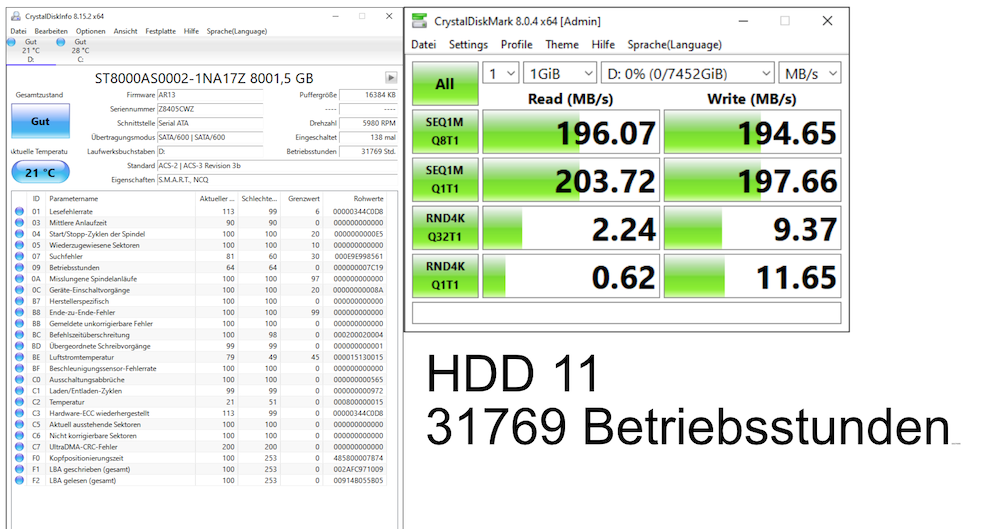The height and width of the screenshot is (529, 1000).
Task: Open Profile menu in CrystalDiskMark
Action: click(x=517, y=45)
